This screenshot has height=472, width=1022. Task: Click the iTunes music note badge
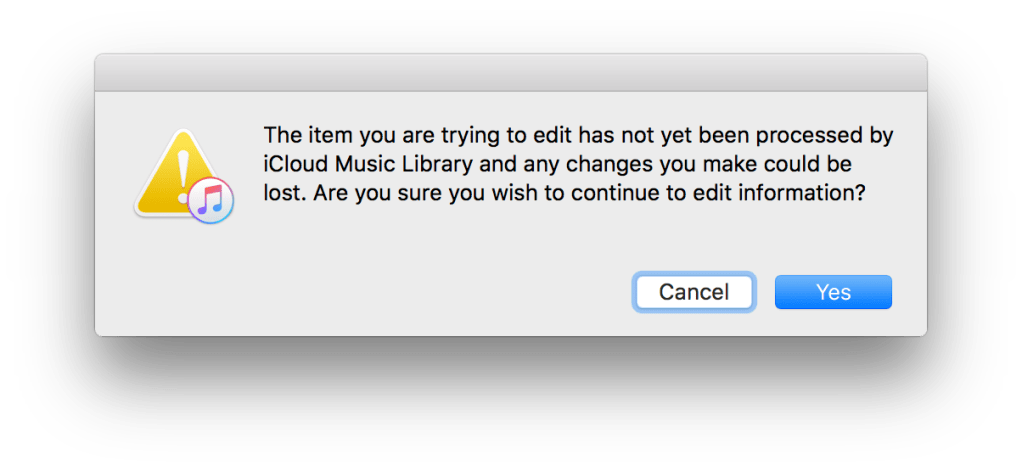pyautogui.click(x=211, y=198)
